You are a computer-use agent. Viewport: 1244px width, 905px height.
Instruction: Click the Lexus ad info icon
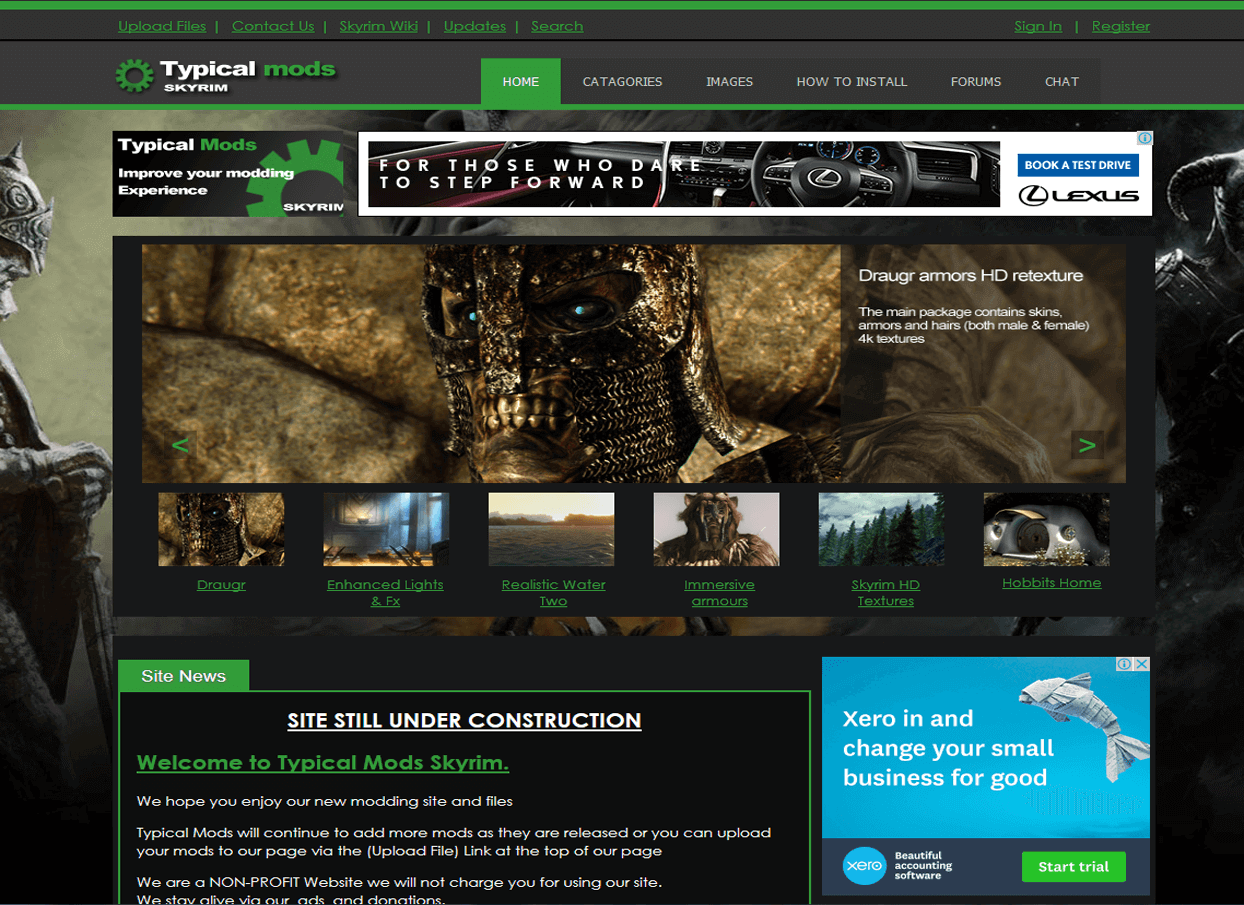pos(1145,138)
